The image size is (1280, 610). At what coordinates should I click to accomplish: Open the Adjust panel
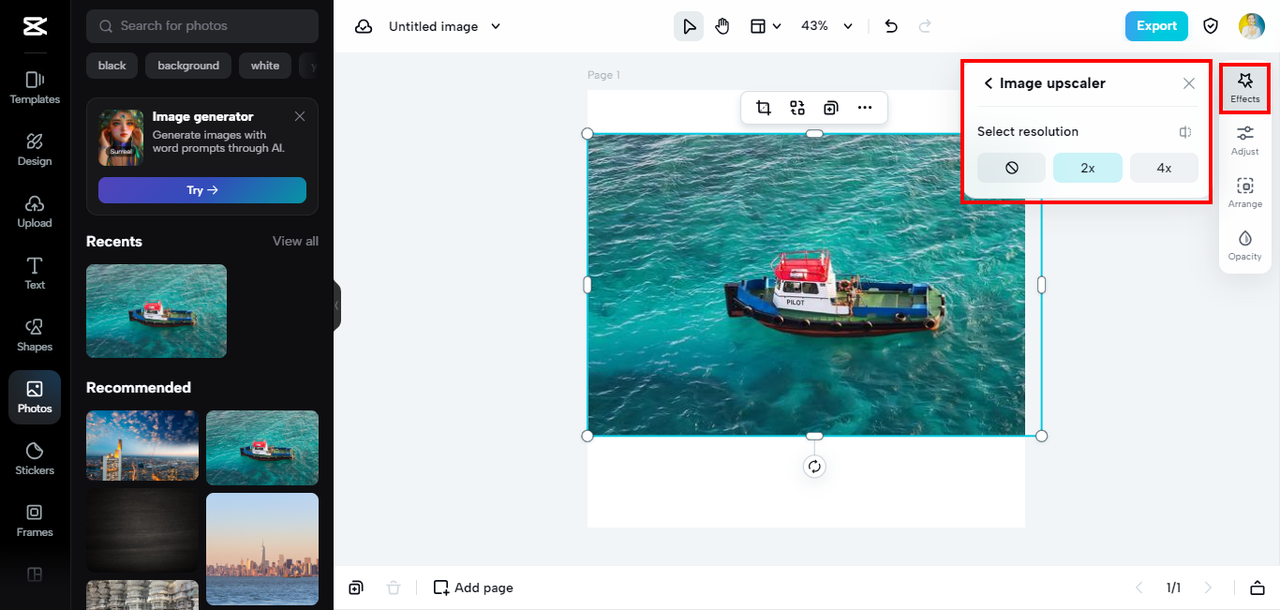coord(1245,140)
